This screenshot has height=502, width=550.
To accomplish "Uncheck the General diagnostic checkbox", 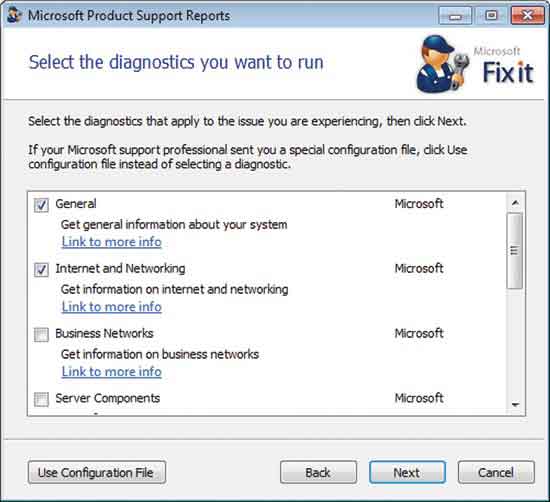I will click(41, 205).
